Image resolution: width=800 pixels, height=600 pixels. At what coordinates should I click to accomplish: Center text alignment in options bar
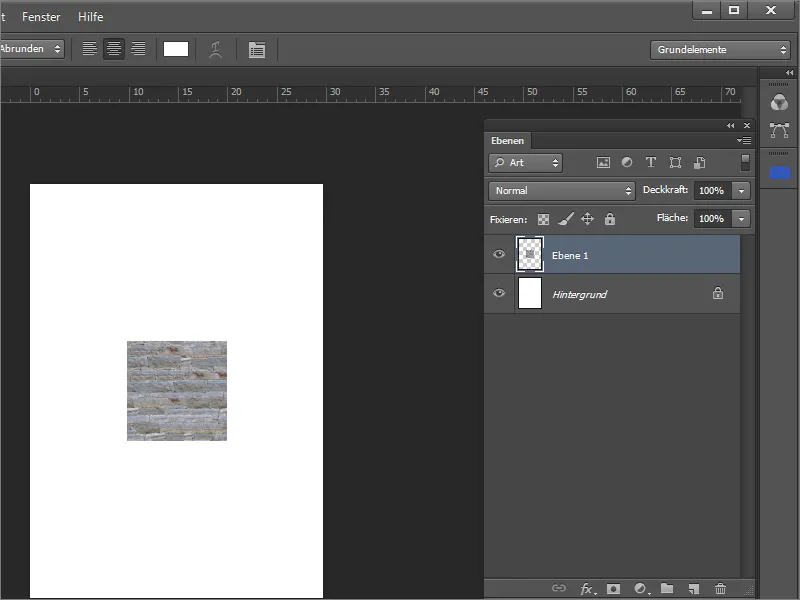tap(114, 49)
